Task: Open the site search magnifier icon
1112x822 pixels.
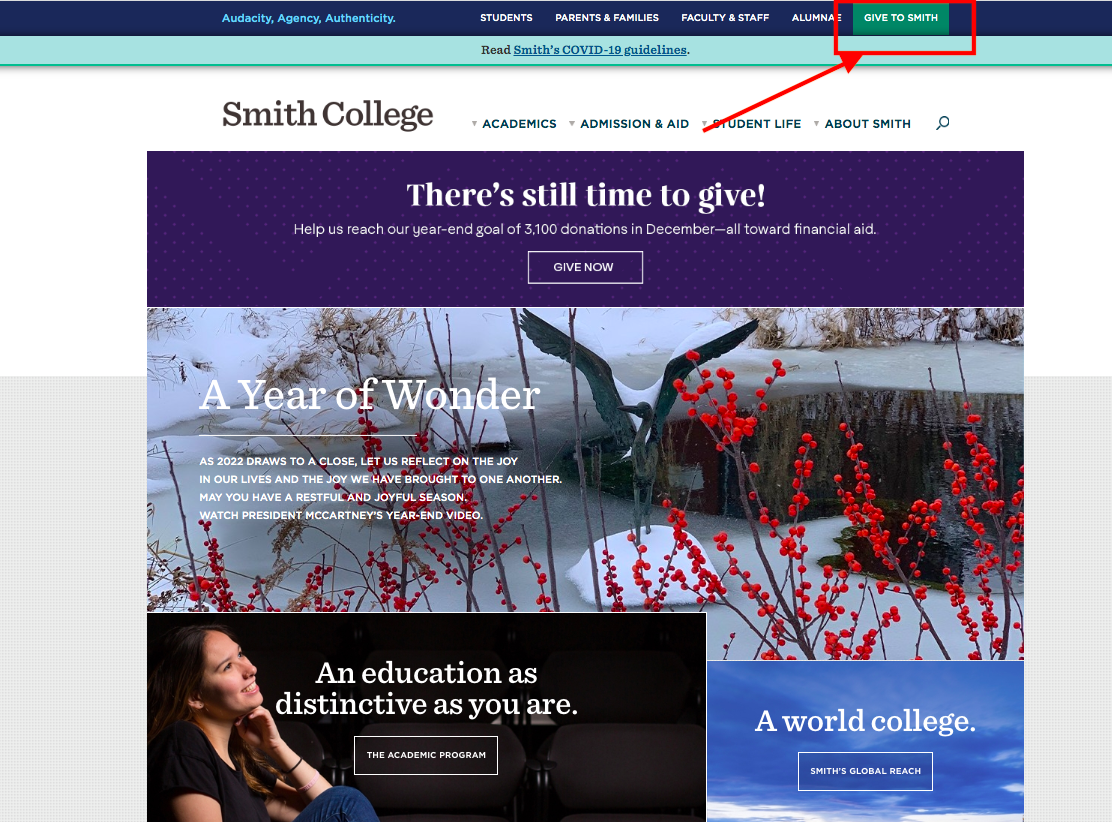Action: click(x=943, y=123)
